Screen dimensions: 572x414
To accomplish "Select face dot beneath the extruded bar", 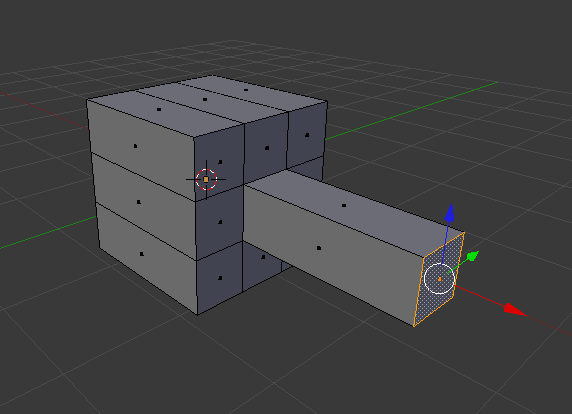I will click(263, 257).
